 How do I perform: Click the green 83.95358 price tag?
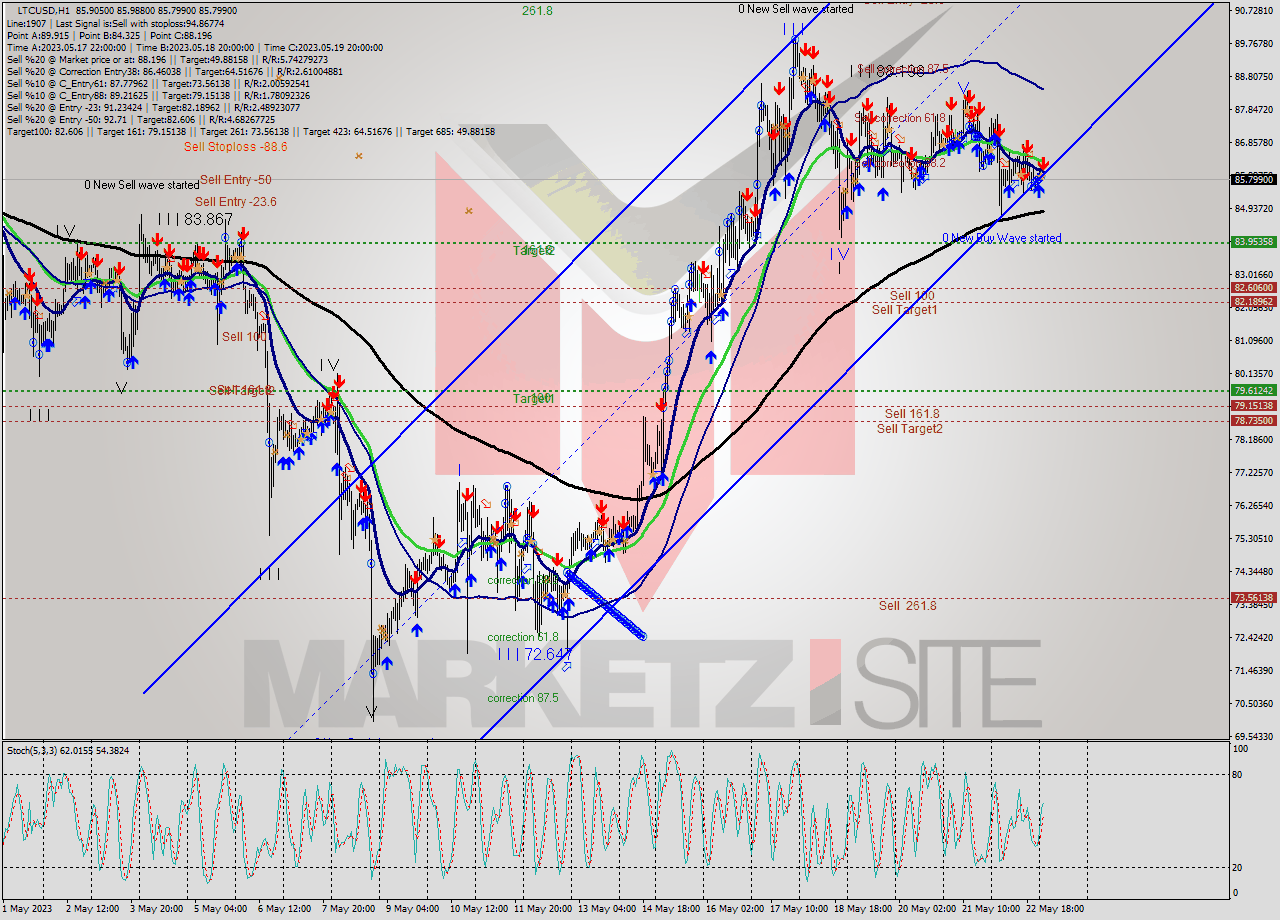tap(1254, 242)
